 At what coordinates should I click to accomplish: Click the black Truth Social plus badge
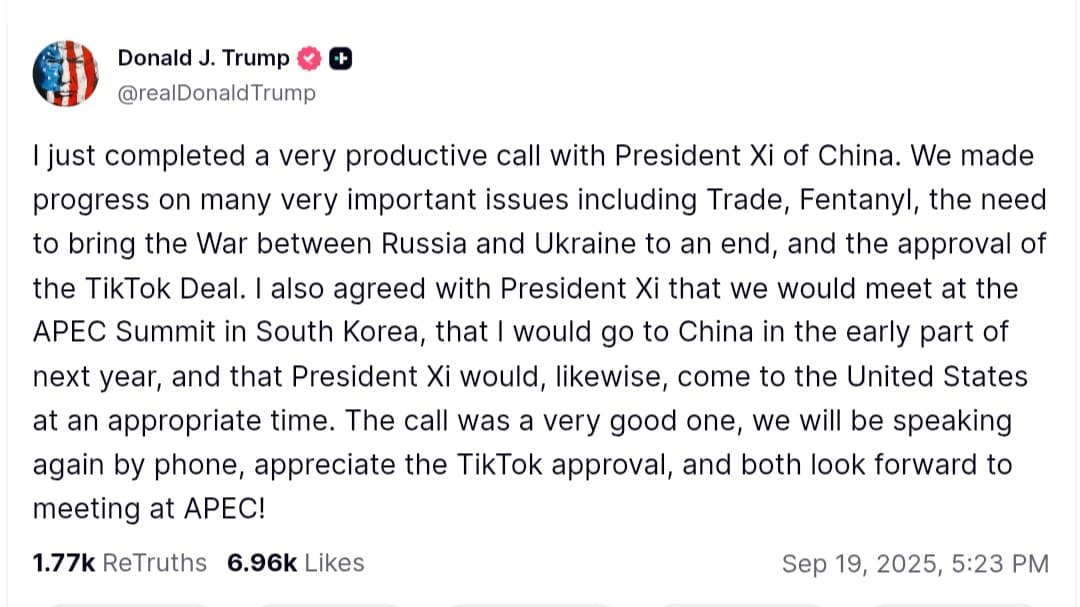click(x=339, y=58)
